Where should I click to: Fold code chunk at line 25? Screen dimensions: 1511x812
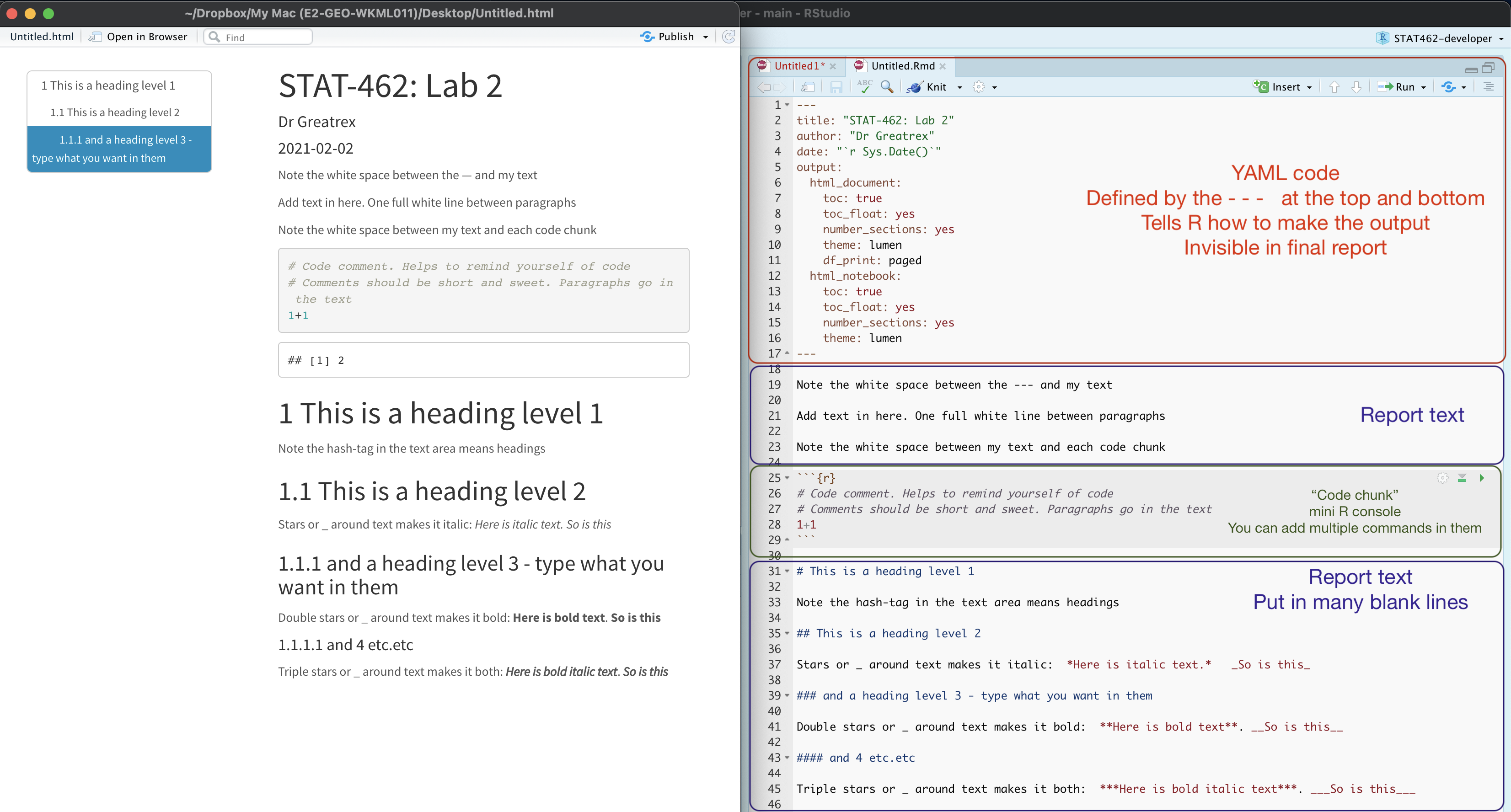pos(787,478)
